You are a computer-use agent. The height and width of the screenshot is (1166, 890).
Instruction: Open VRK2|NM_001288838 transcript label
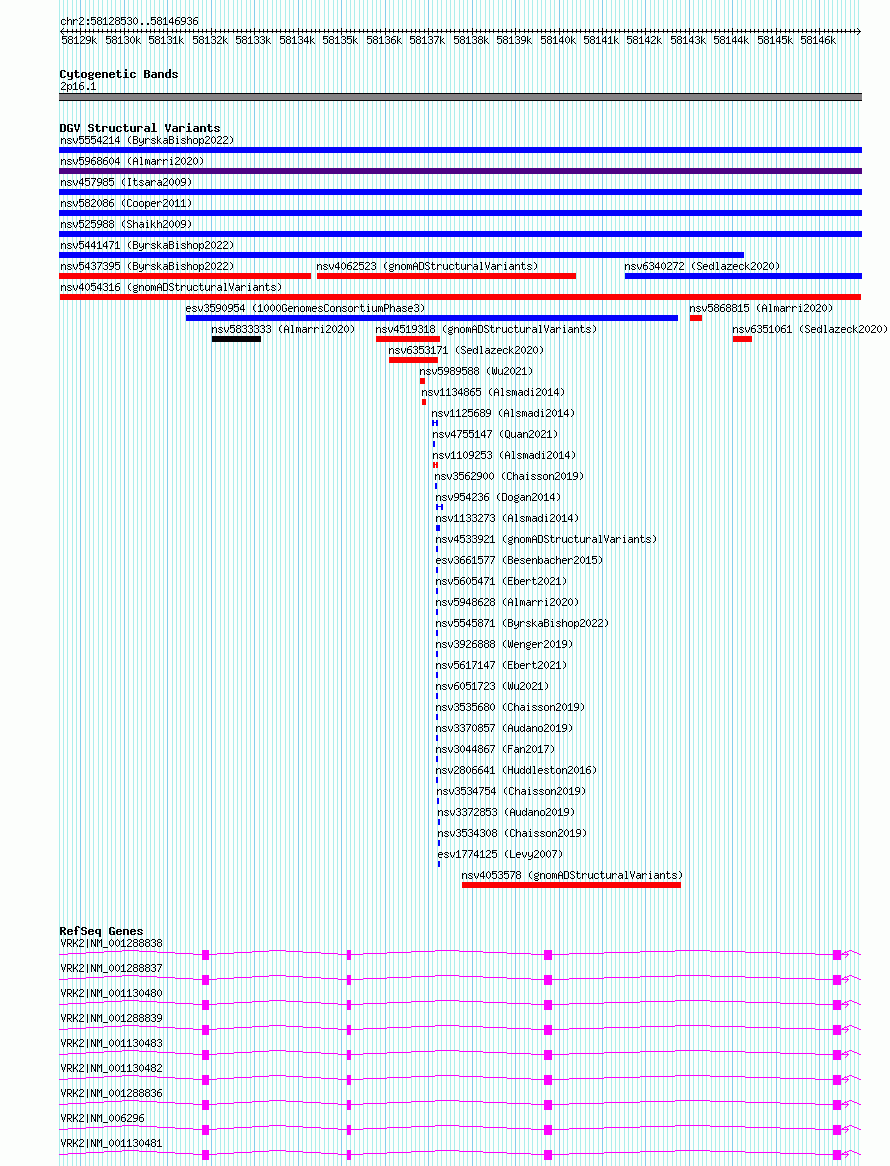[112, 944]
